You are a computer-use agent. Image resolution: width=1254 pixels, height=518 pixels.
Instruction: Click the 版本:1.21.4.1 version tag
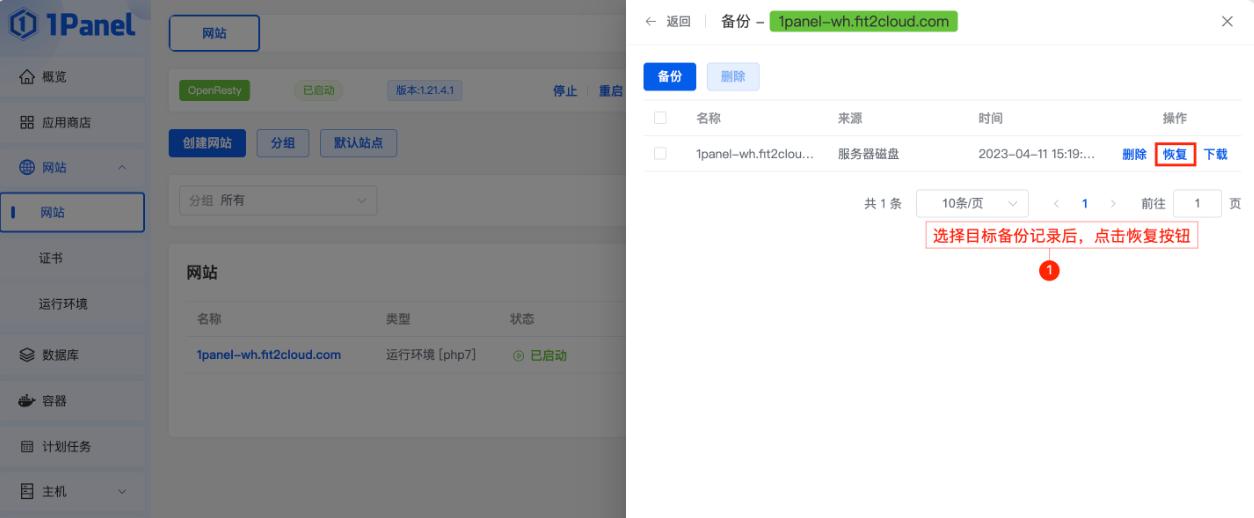424,91
